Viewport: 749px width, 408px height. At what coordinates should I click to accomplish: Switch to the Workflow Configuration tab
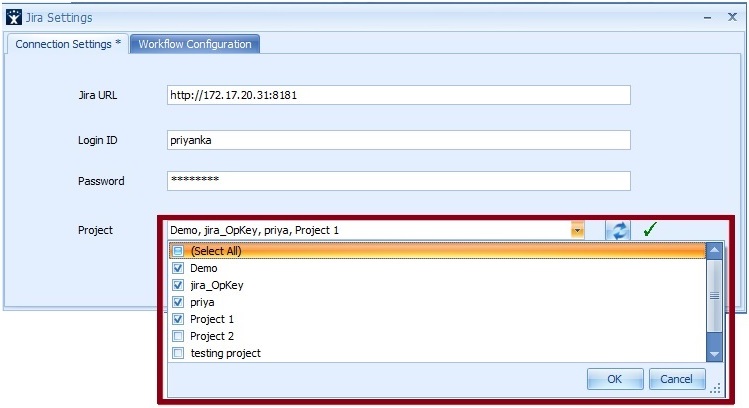click(195, 44)
